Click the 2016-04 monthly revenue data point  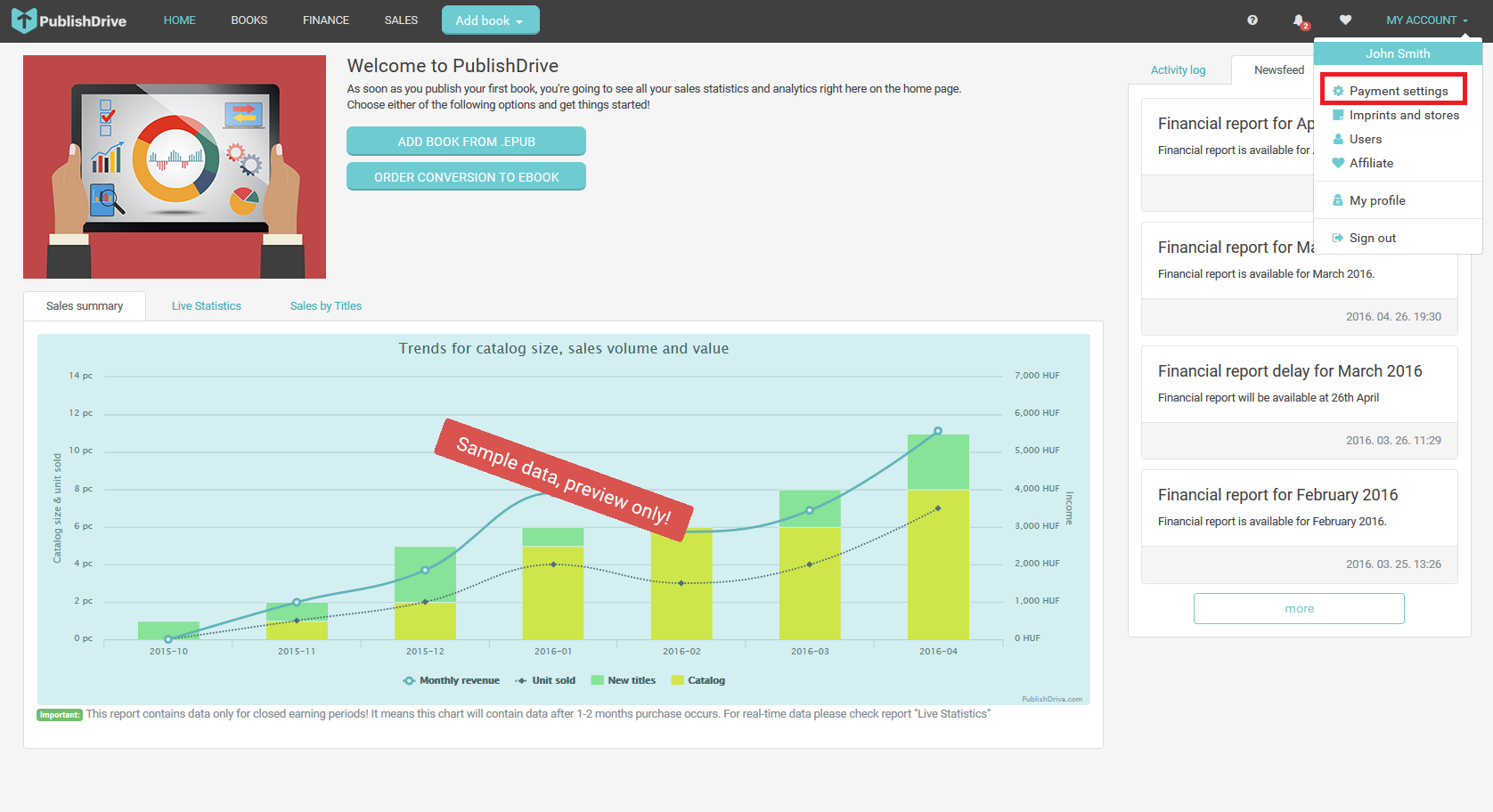(938, 431)
